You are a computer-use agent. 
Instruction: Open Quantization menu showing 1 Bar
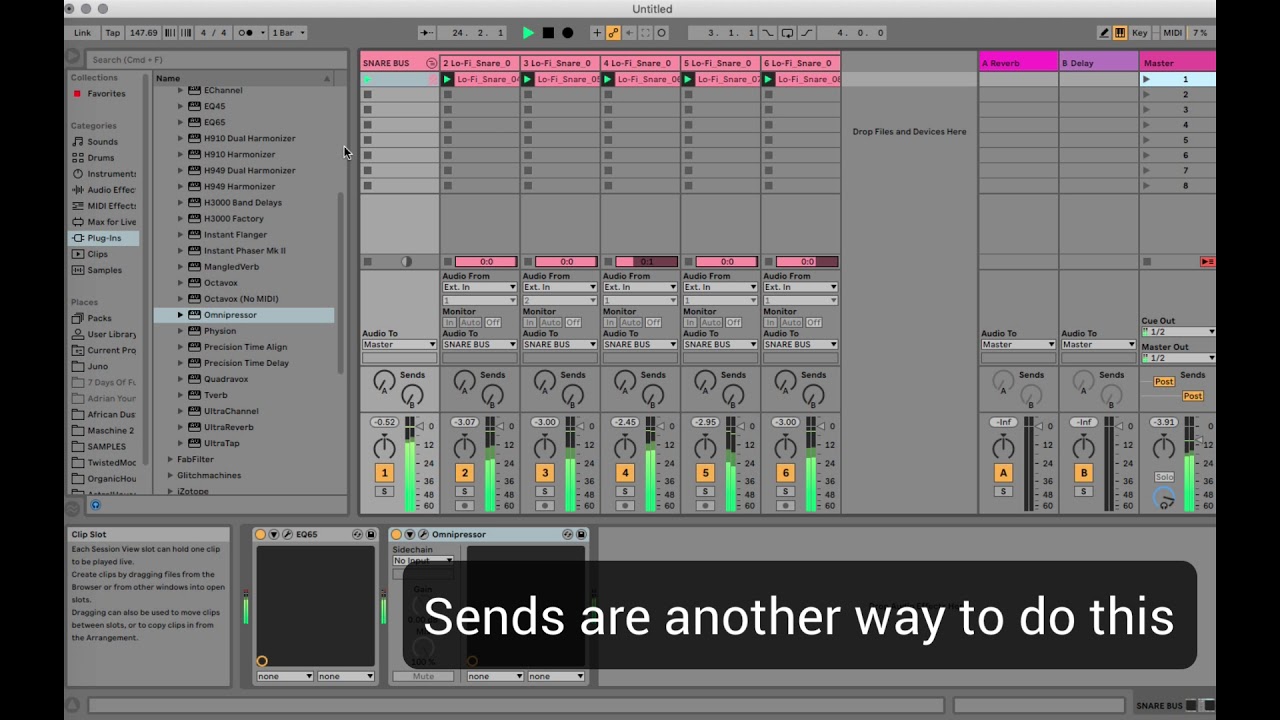click(288, 33)
